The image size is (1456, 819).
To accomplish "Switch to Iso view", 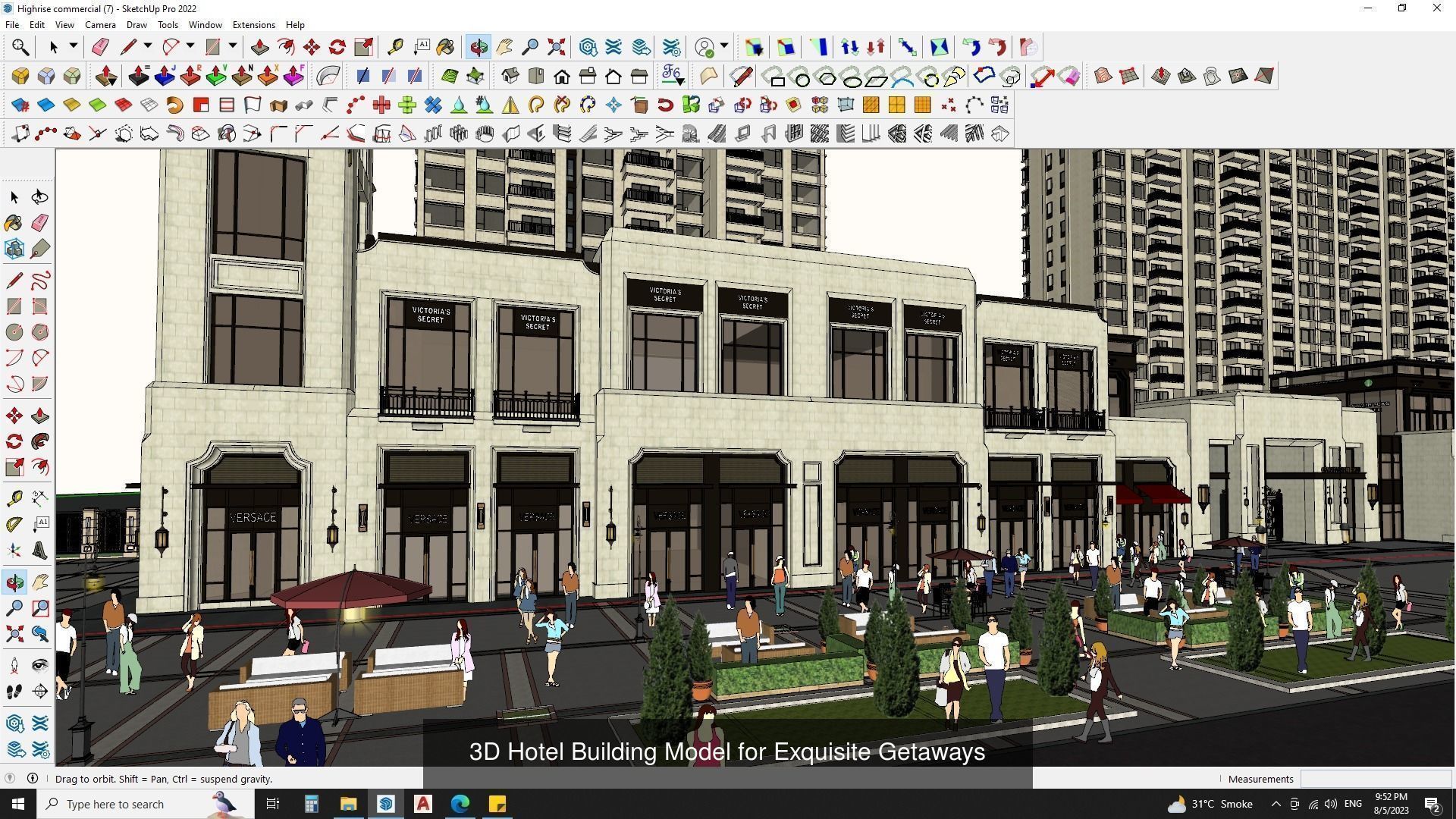I will coord(510,76).
